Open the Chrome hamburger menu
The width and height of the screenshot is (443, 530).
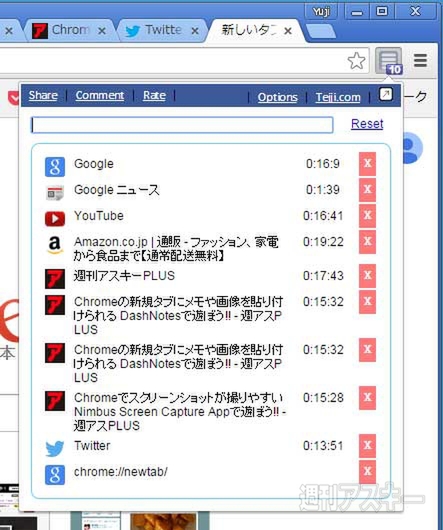tap(420, 61)
